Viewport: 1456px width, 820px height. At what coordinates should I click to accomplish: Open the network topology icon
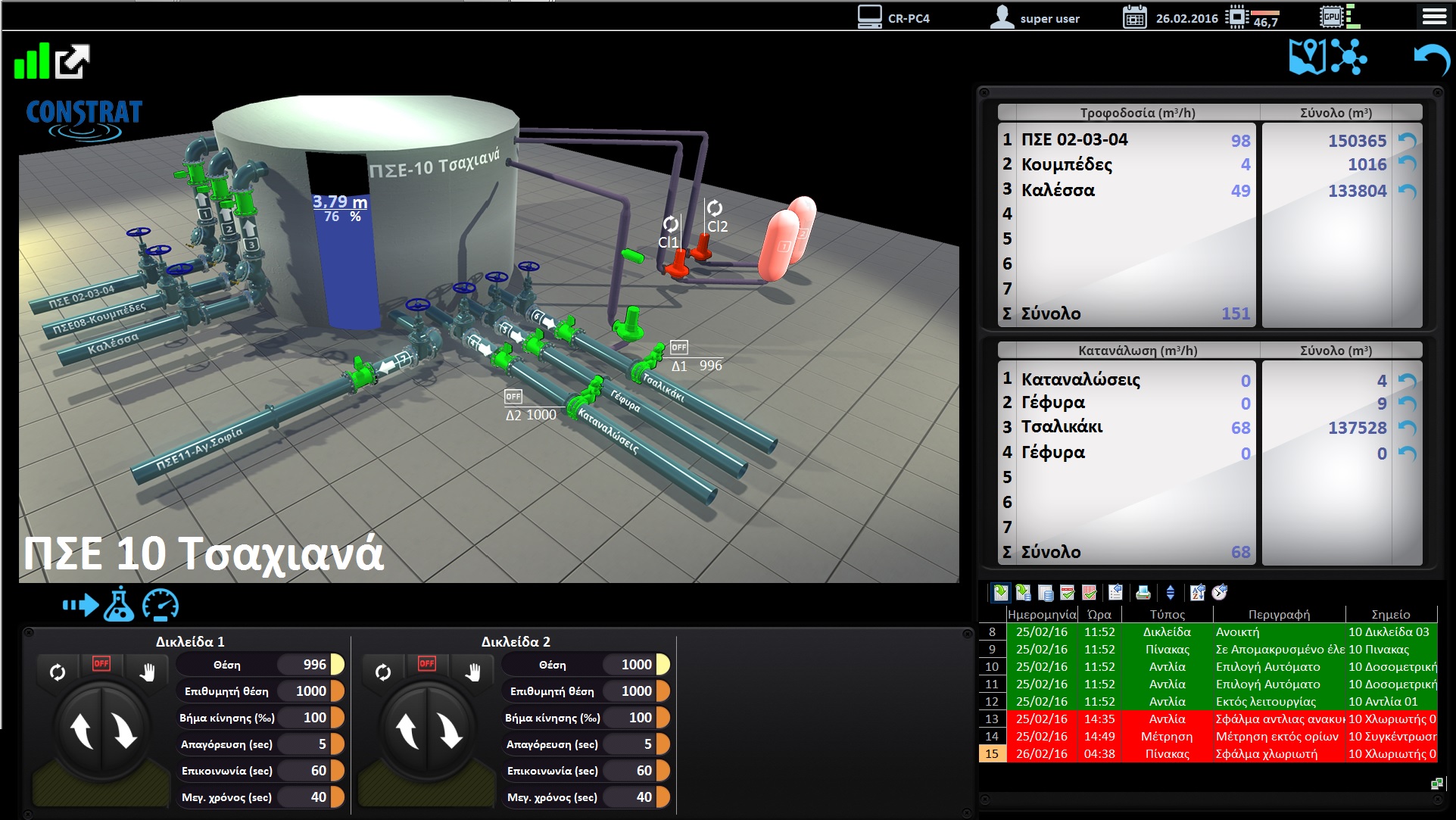pos(1348,57)
